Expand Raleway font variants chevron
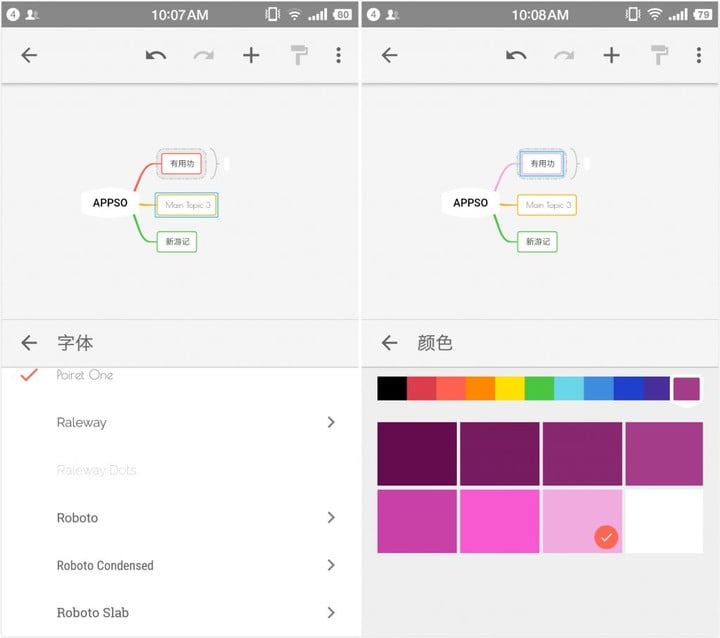 click(331, 422)
